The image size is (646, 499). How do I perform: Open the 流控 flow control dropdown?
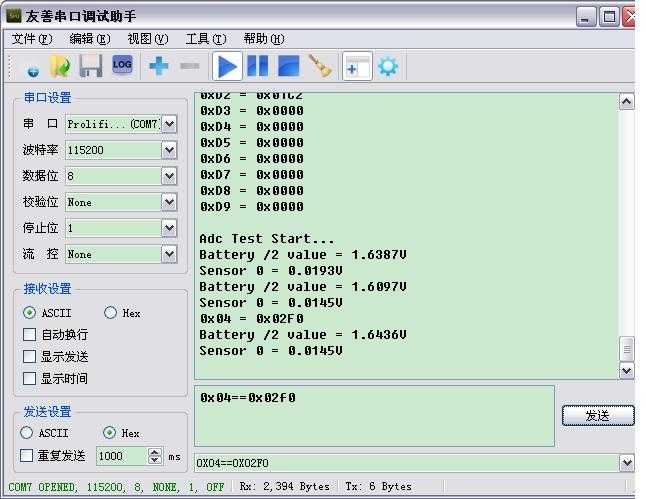169,254
